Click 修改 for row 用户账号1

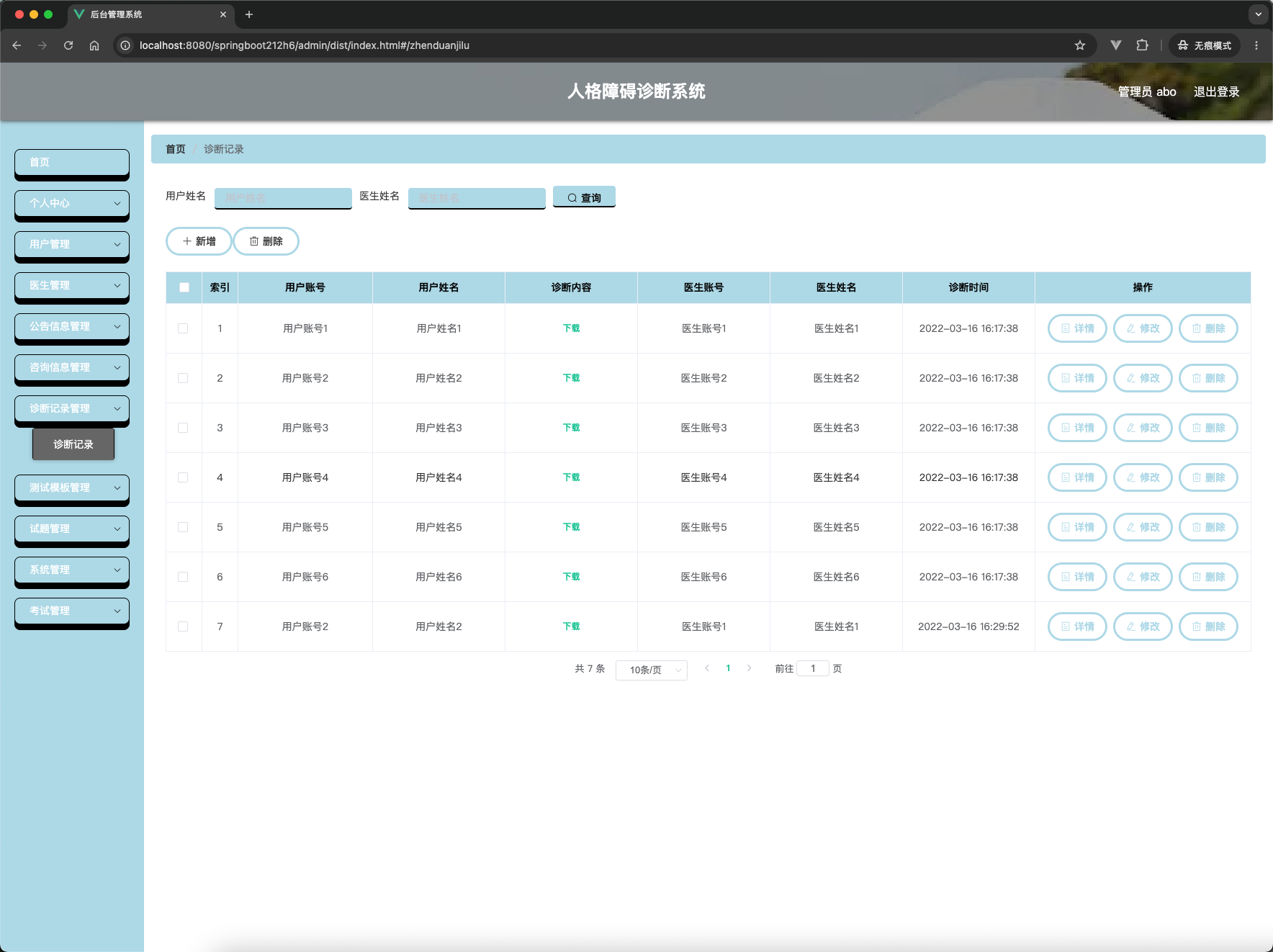(1143, 328)
